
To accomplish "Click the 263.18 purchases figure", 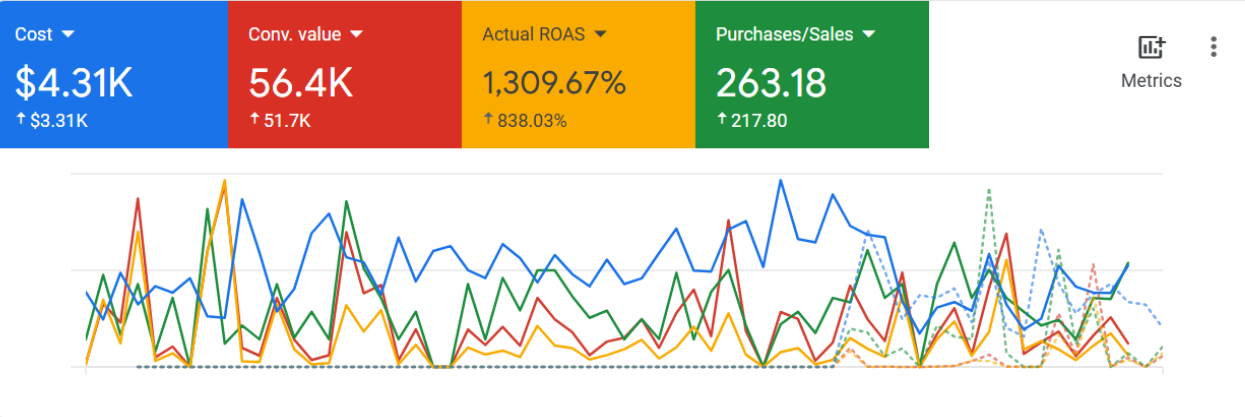I will (x=771, y=83).
